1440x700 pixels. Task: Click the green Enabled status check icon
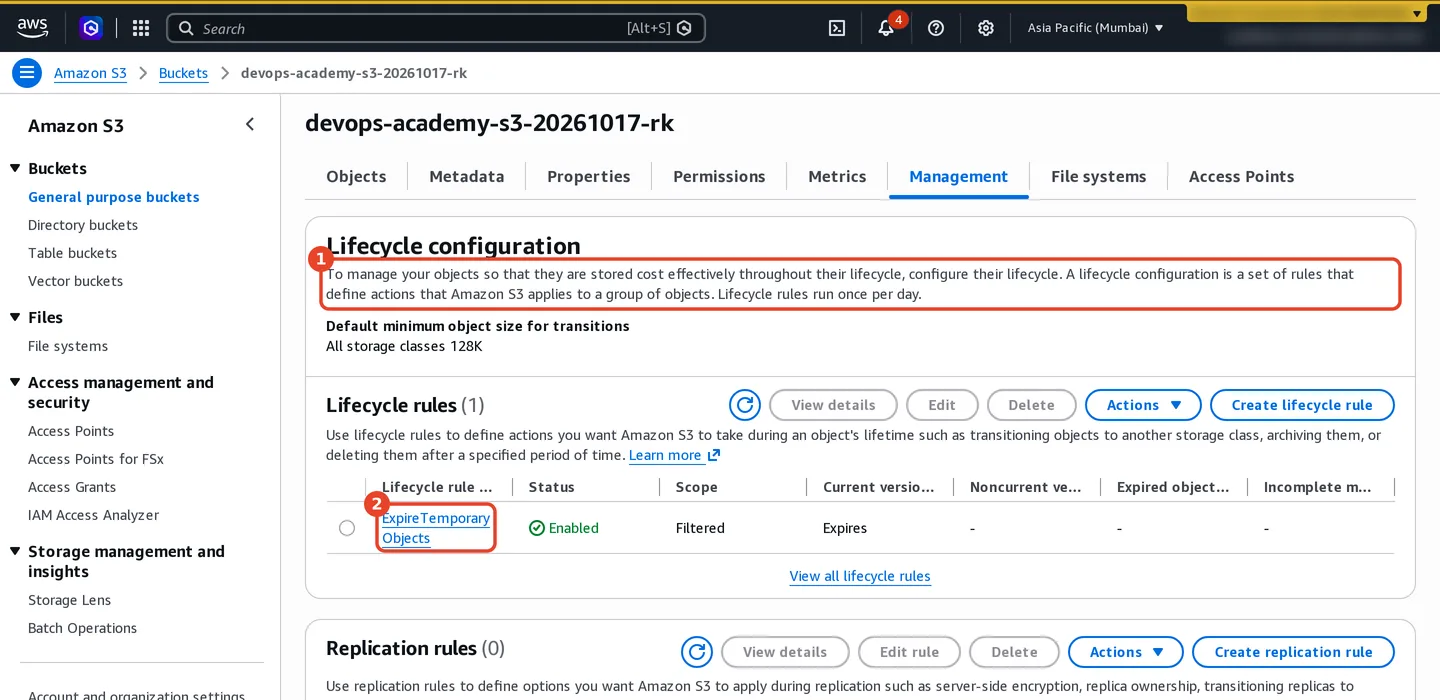coord(537,528)
